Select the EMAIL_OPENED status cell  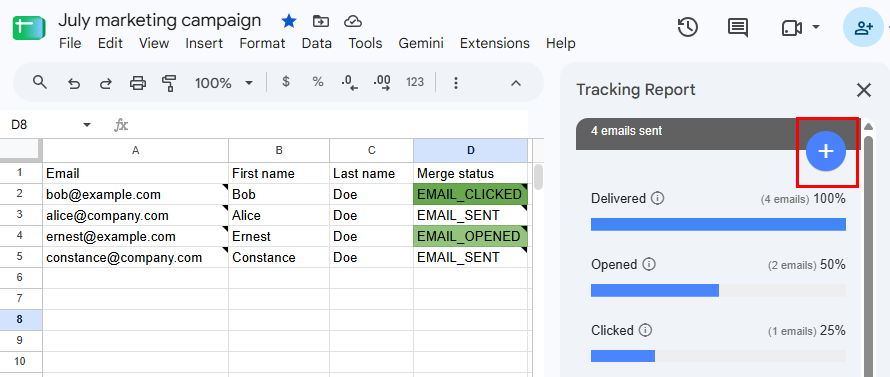[x=471, y=236]
